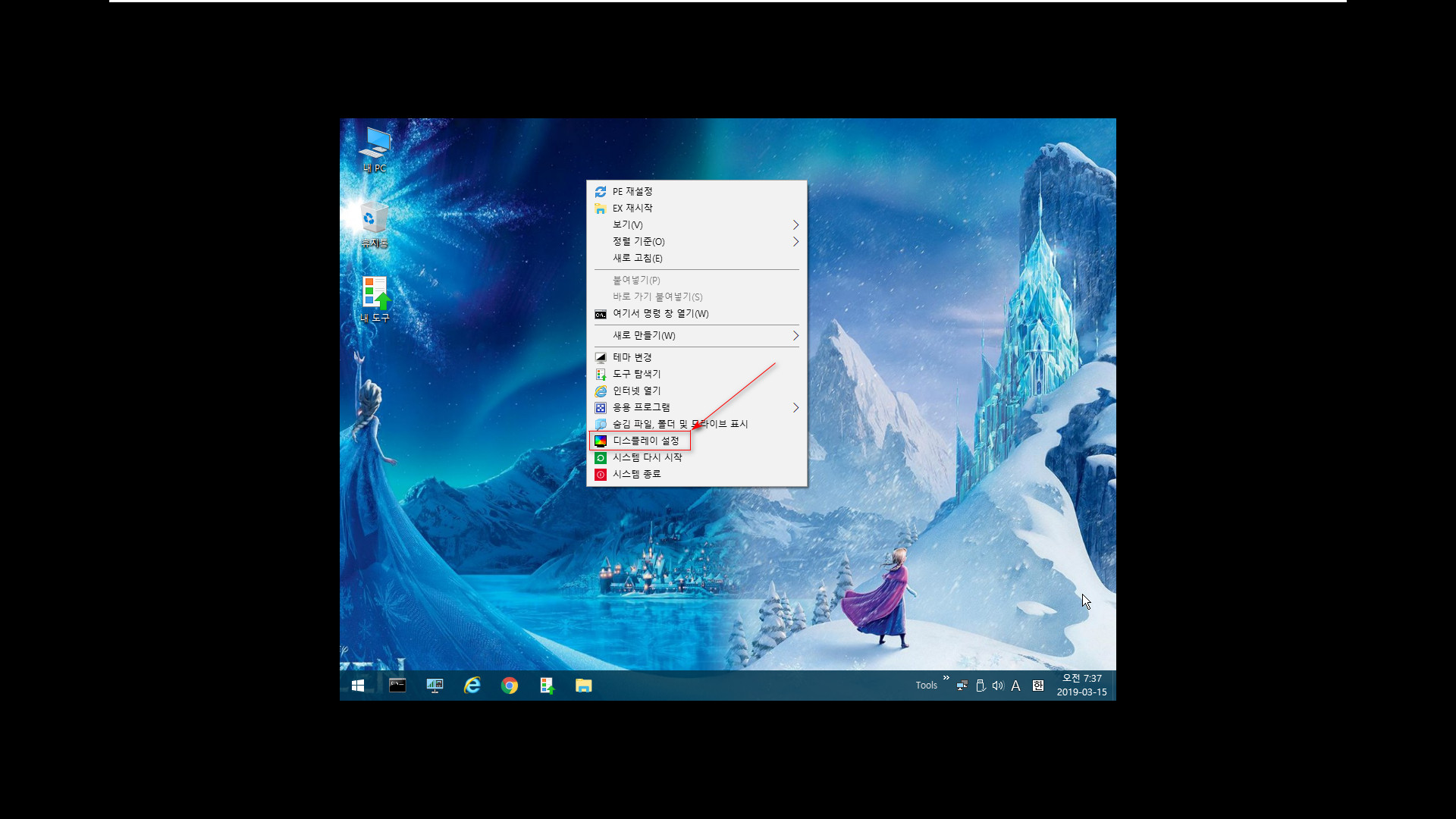Select 인터넷 열기 menu entry
The image size is (1456, 819).
[696, 391]
